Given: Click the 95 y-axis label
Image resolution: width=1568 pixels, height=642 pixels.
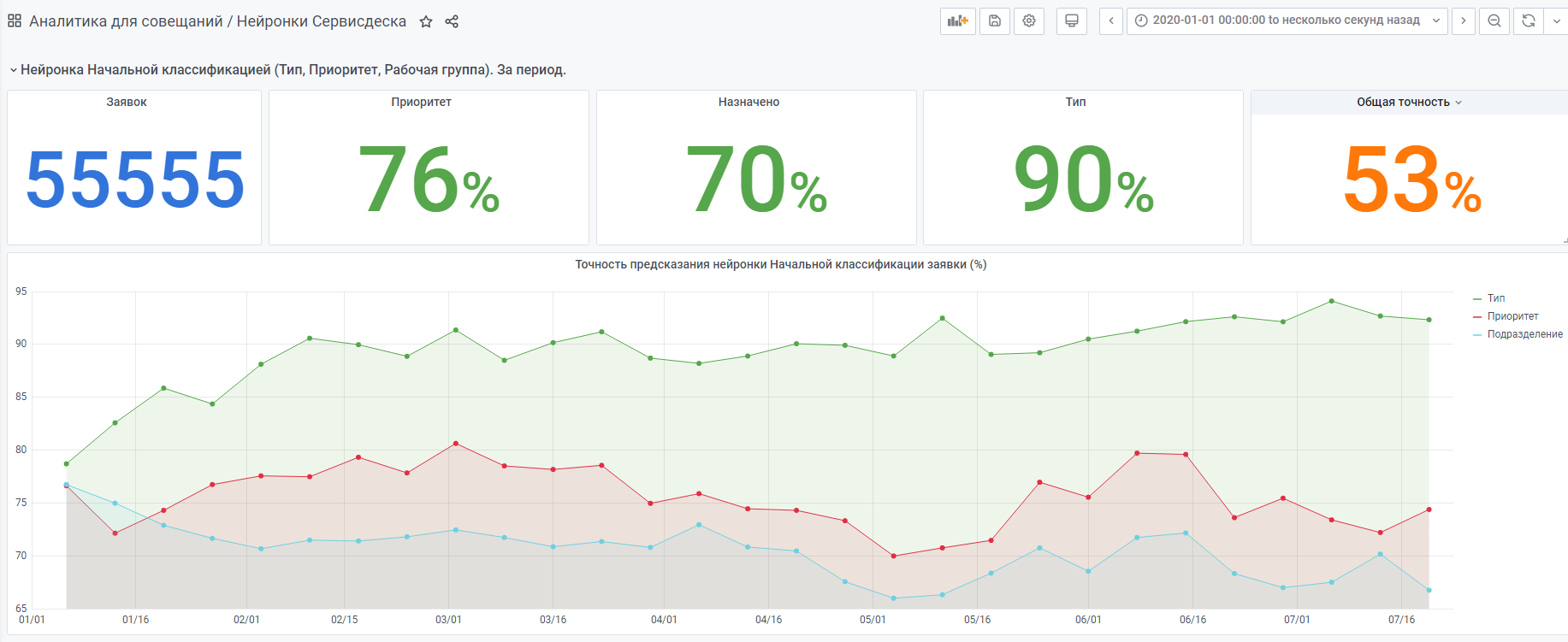Looking at the screenshot, I should coord(21,292).
